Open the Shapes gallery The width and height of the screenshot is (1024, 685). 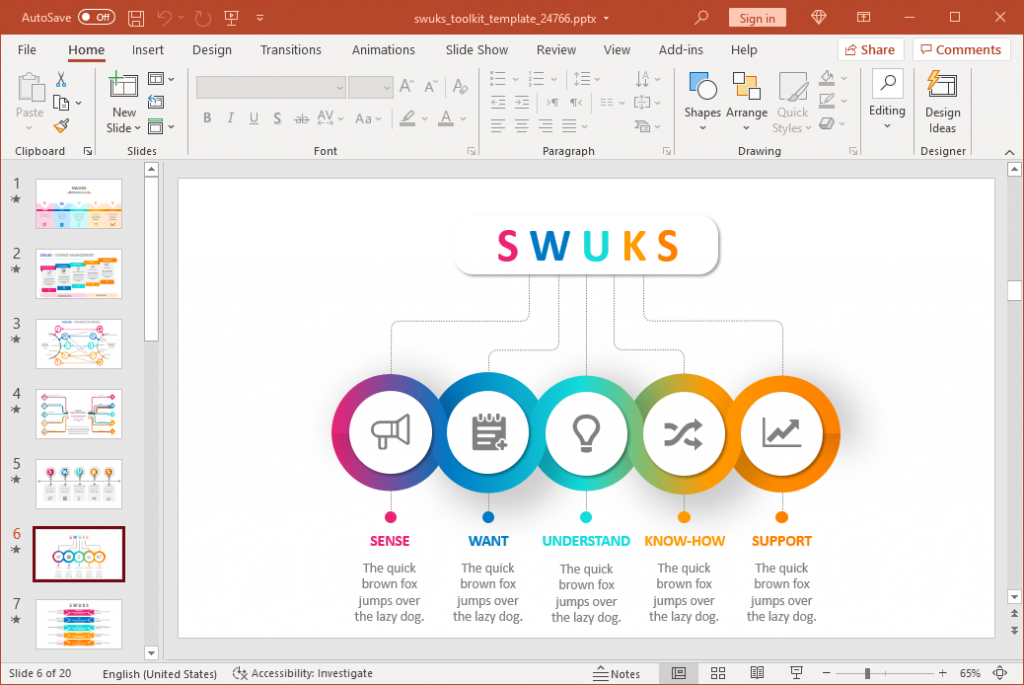click(702, 101)
